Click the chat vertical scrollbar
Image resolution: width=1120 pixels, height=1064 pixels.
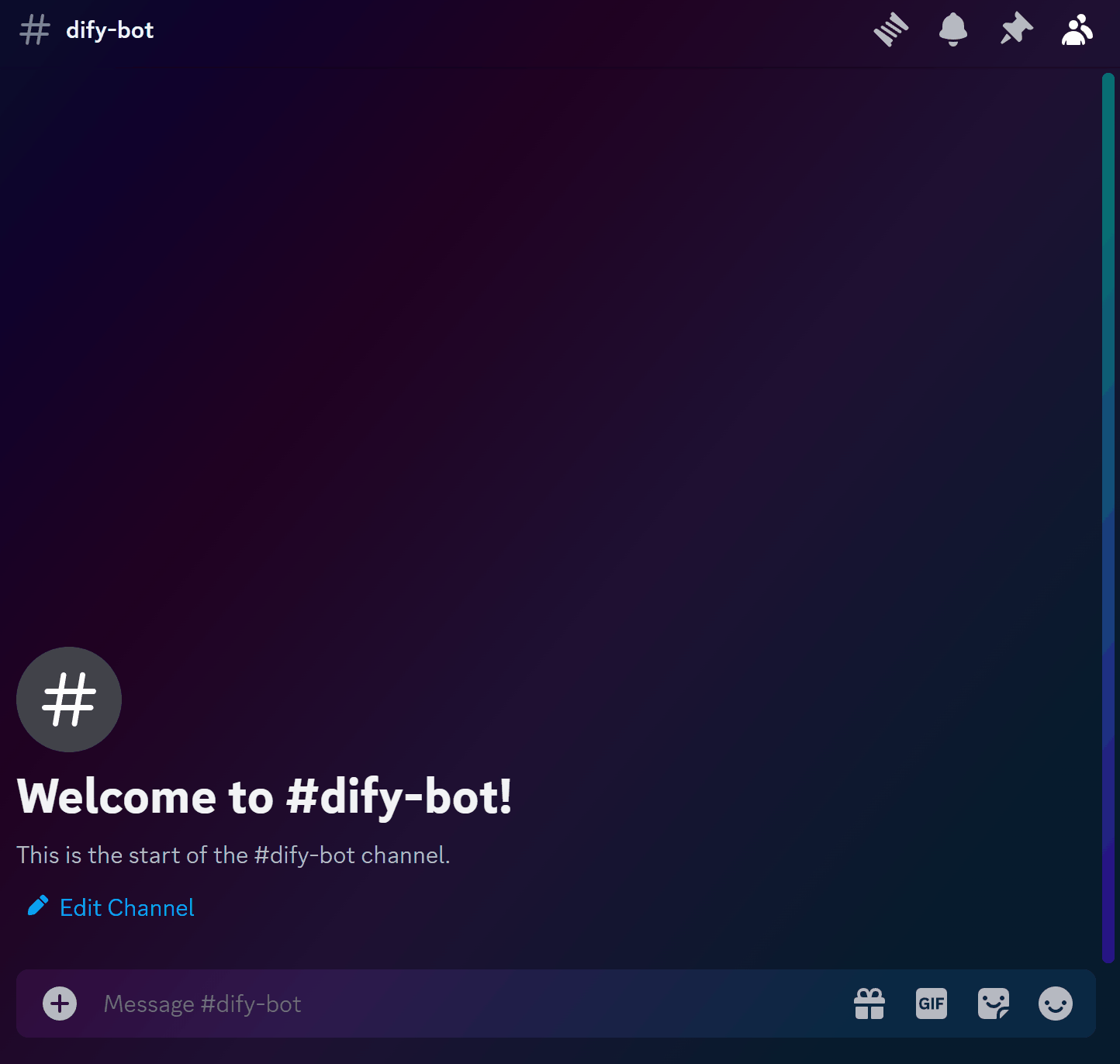click(1108, 518)
